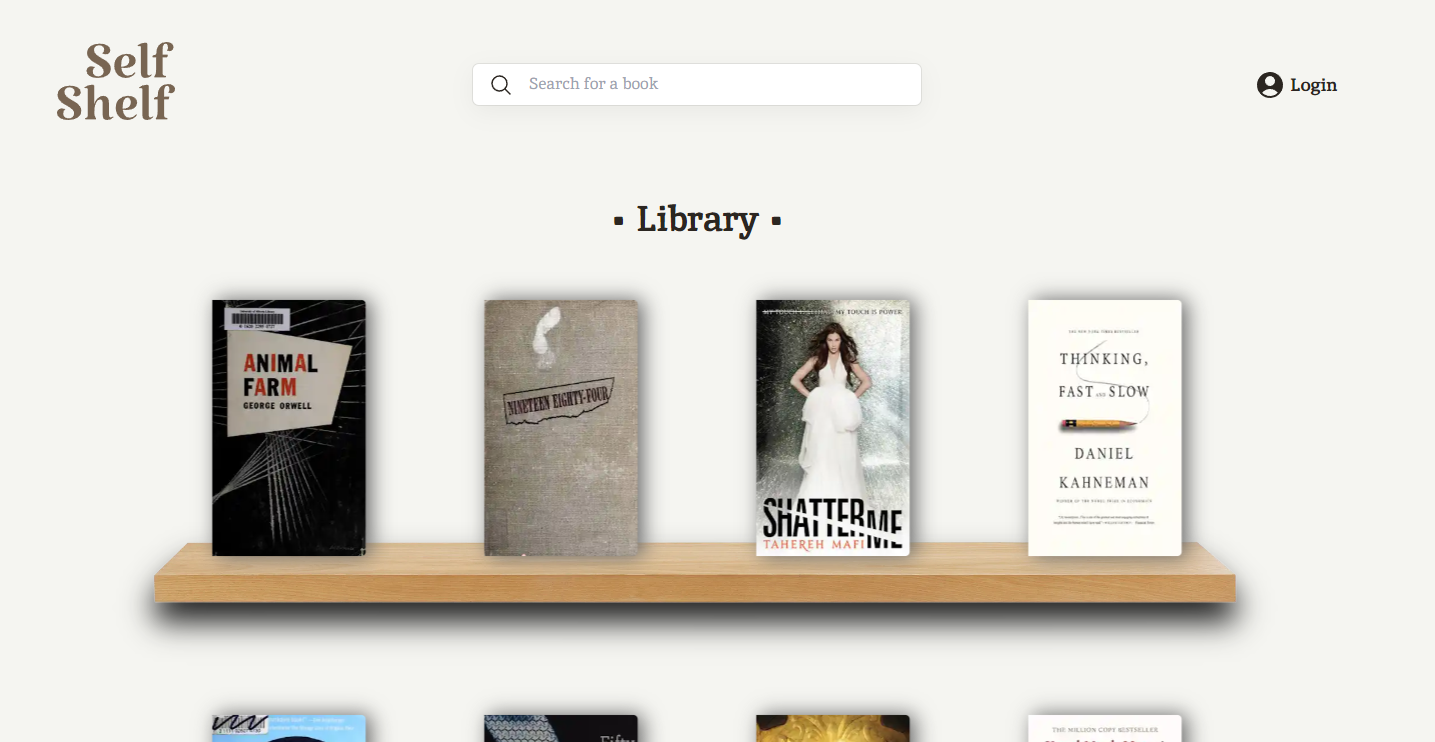Focus the Search for a book field
Viewport: 1435px width, 742px height.
coord(697,84)
